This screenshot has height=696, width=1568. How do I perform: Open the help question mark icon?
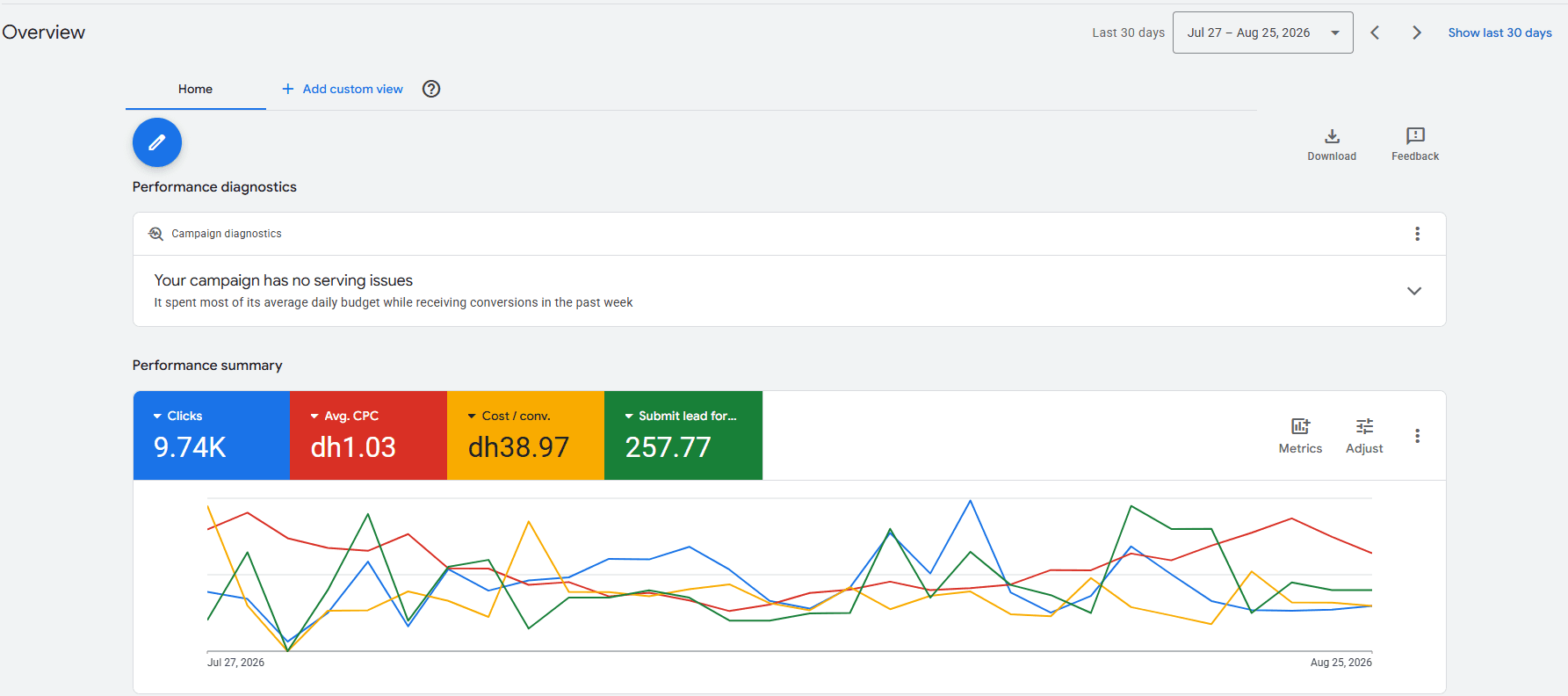pyautogui.click(x=431, y=89)
